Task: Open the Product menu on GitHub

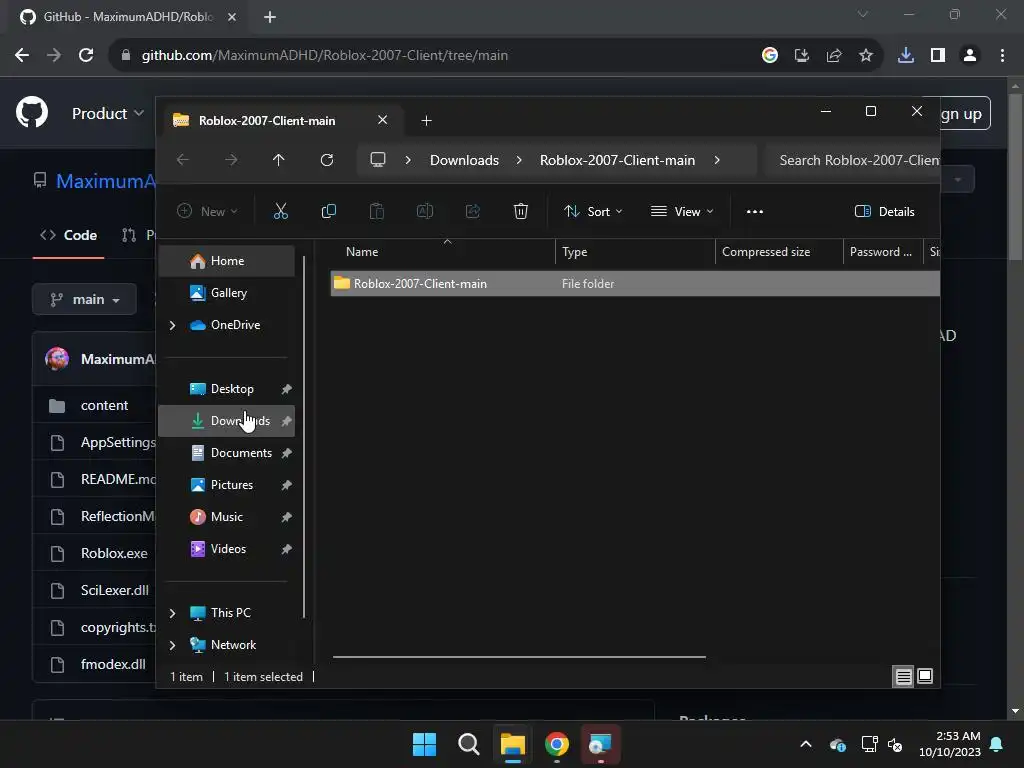Action: tap(107, 114)
